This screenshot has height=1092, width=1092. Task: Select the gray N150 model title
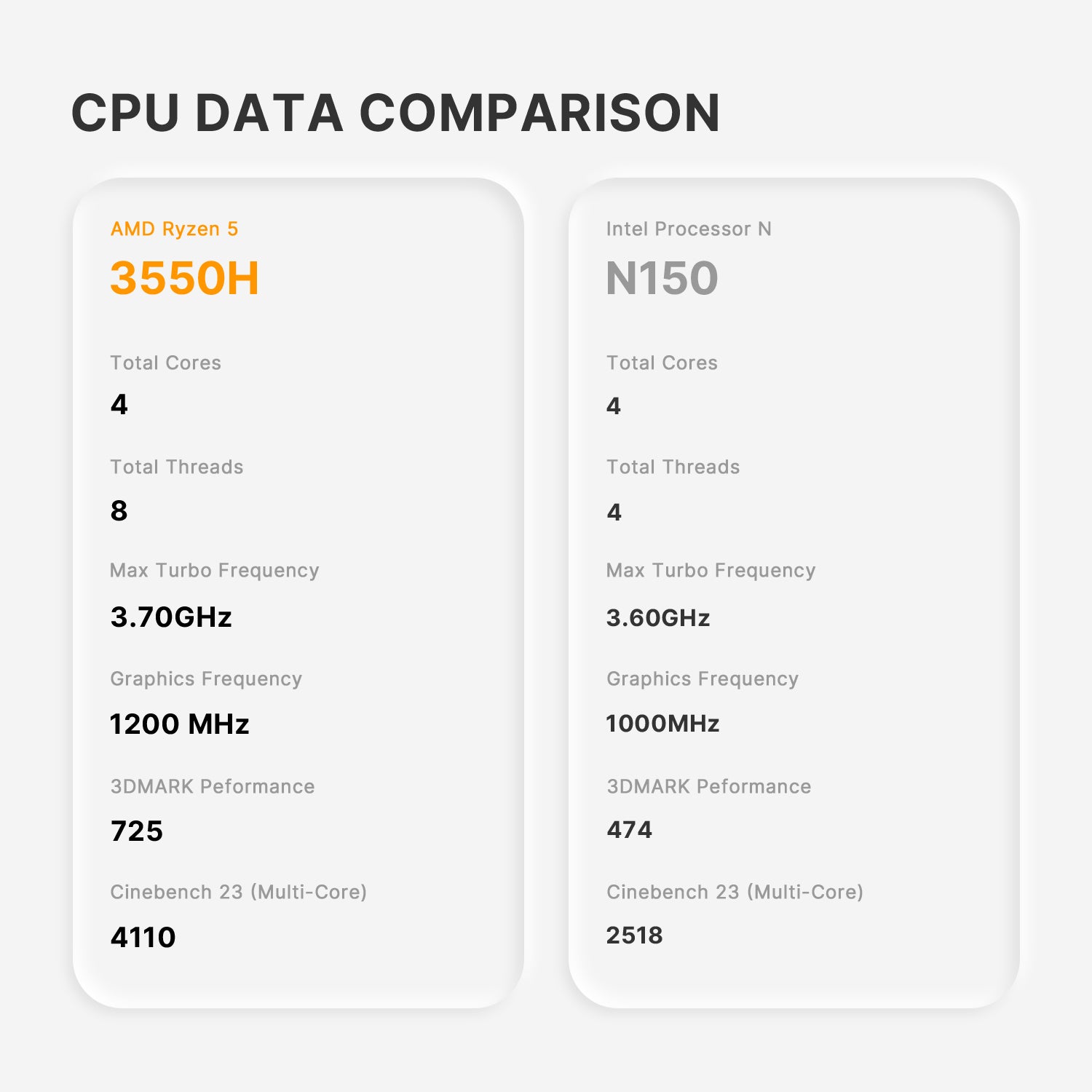(662, 277)
